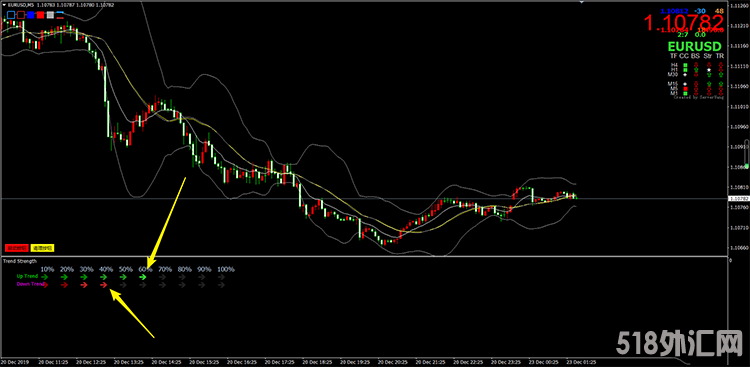The width and height of the screenshot is (750, 367).
Task: Click the gray Down Trend arrow under 100%
Action: click(x=221, y=285)
